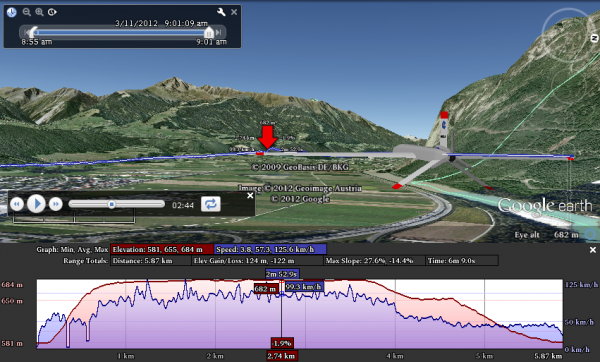Click the clock icon in time slider
Viewport: 600px width, 362px height.
12,12
